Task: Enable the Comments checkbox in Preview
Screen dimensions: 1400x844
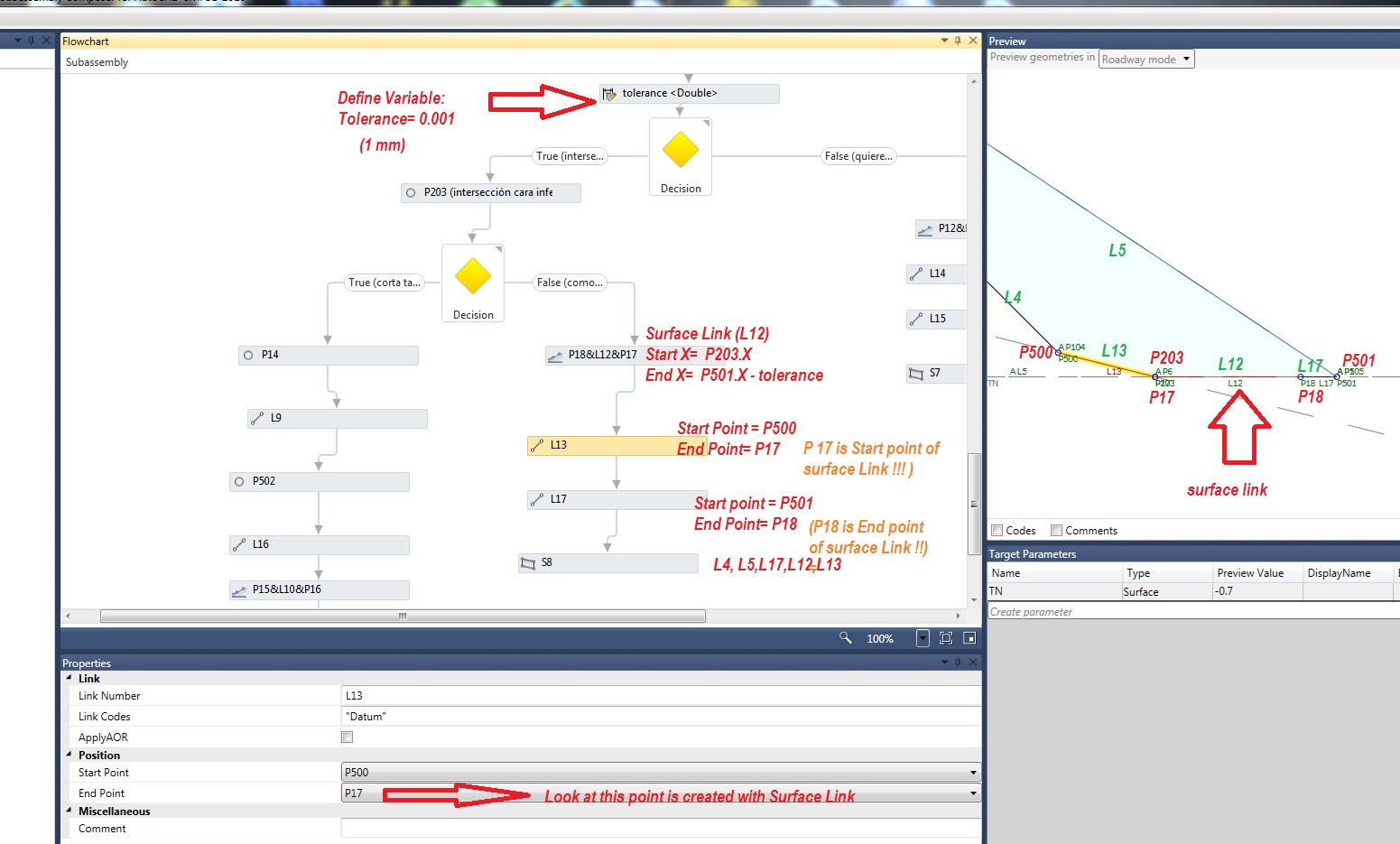Action: (x=1056, y=531)
